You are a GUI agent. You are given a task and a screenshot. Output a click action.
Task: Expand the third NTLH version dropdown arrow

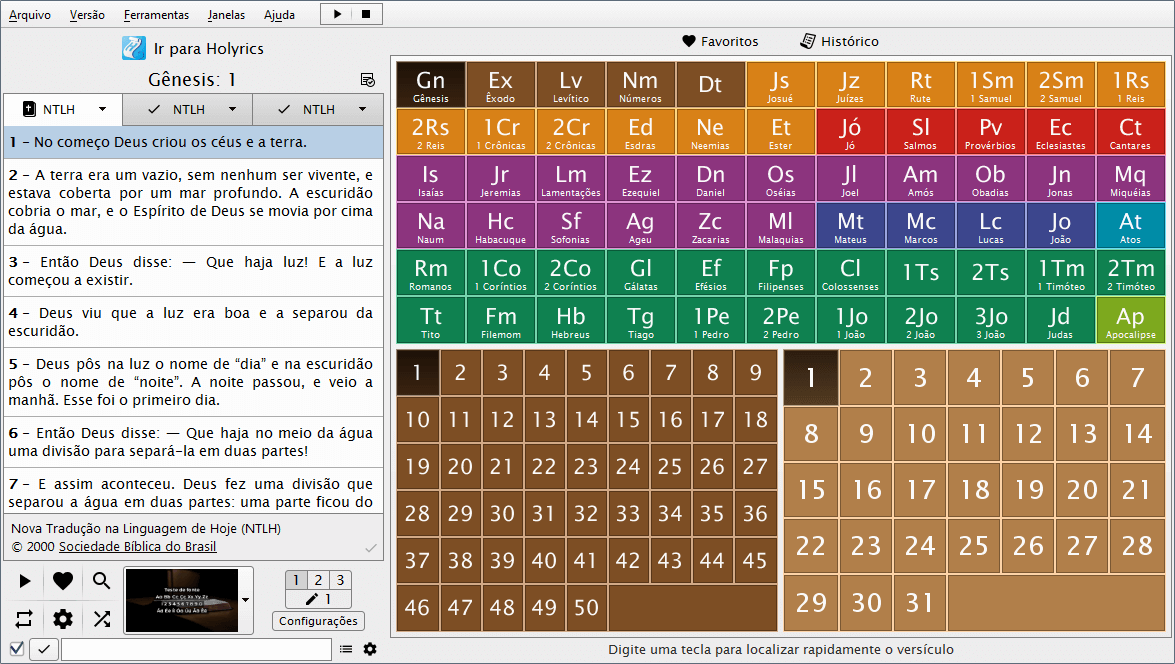point(362,109)
